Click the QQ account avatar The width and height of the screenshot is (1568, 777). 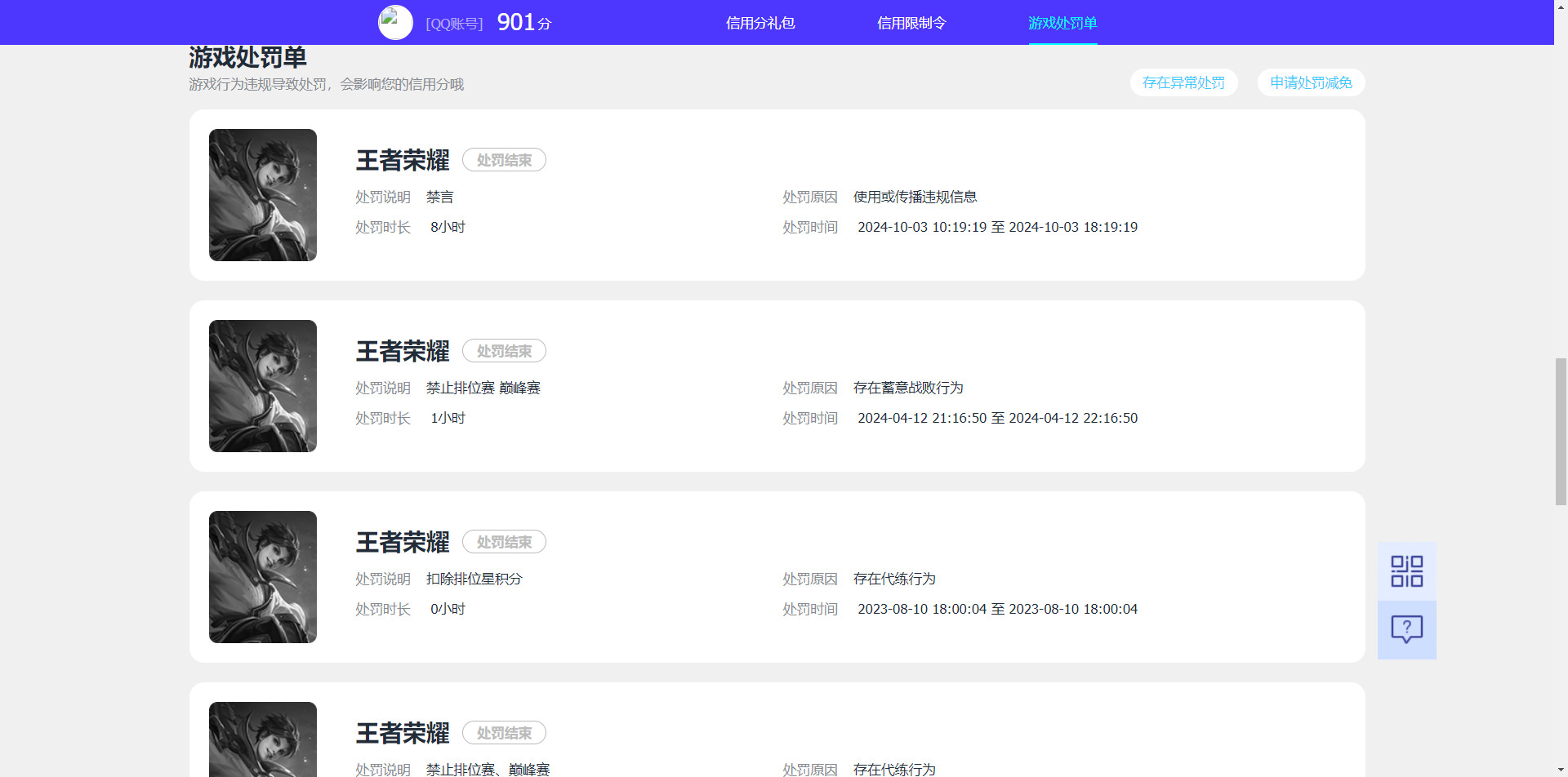click(395, 22)
